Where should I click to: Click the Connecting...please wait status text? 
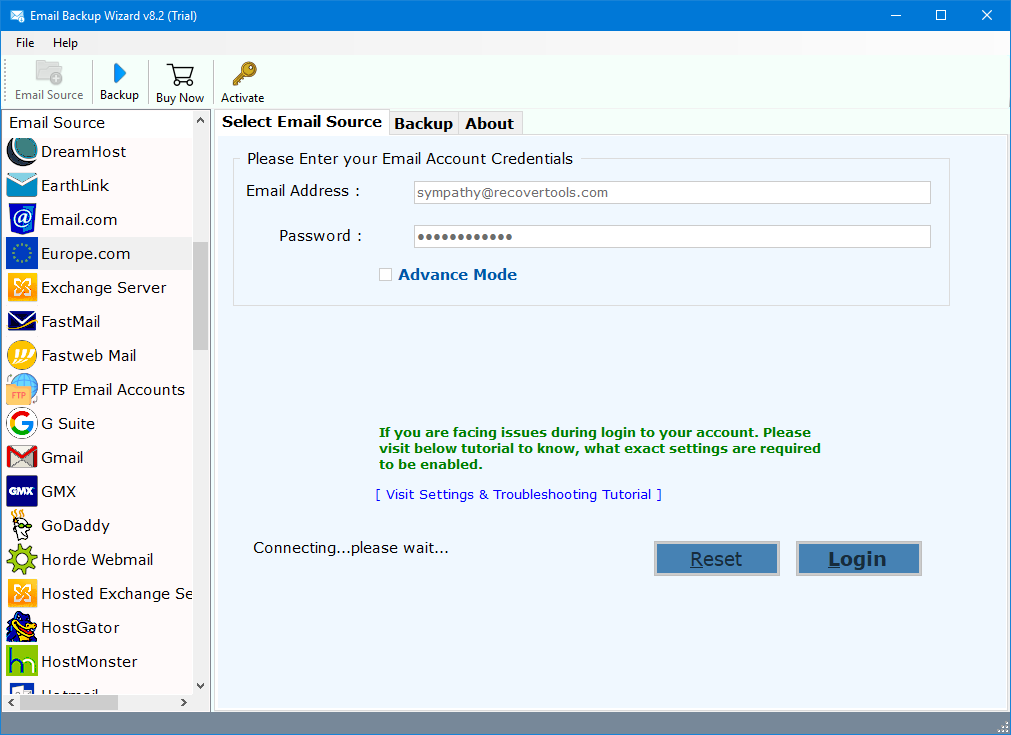[x=351, y=548]
